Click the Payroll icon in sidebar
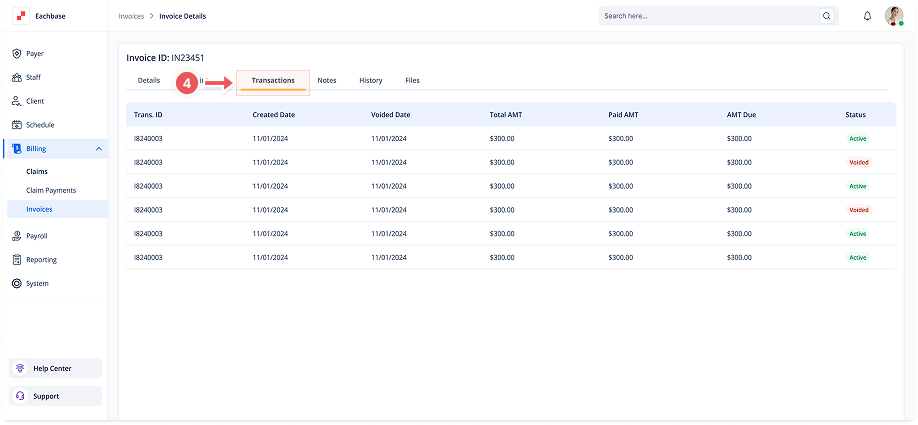 coord(17,236)
